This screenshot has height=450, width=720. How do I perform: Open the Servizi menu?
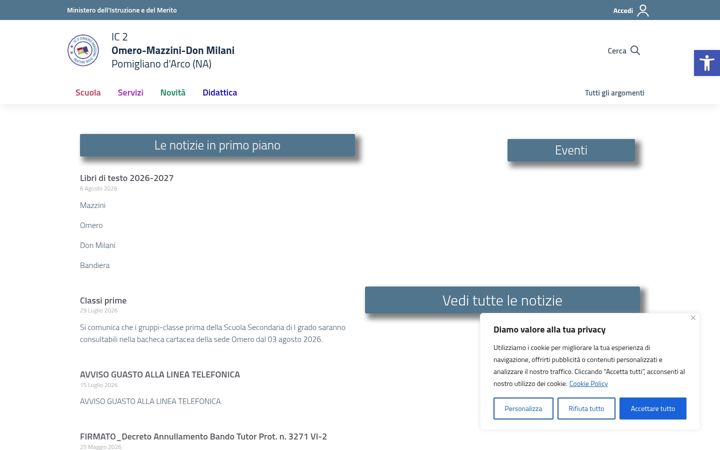point(130,93)
